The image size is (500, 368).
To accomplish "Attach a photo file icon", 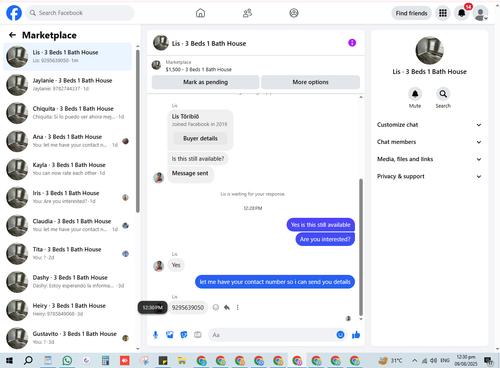I will [170, 335].
